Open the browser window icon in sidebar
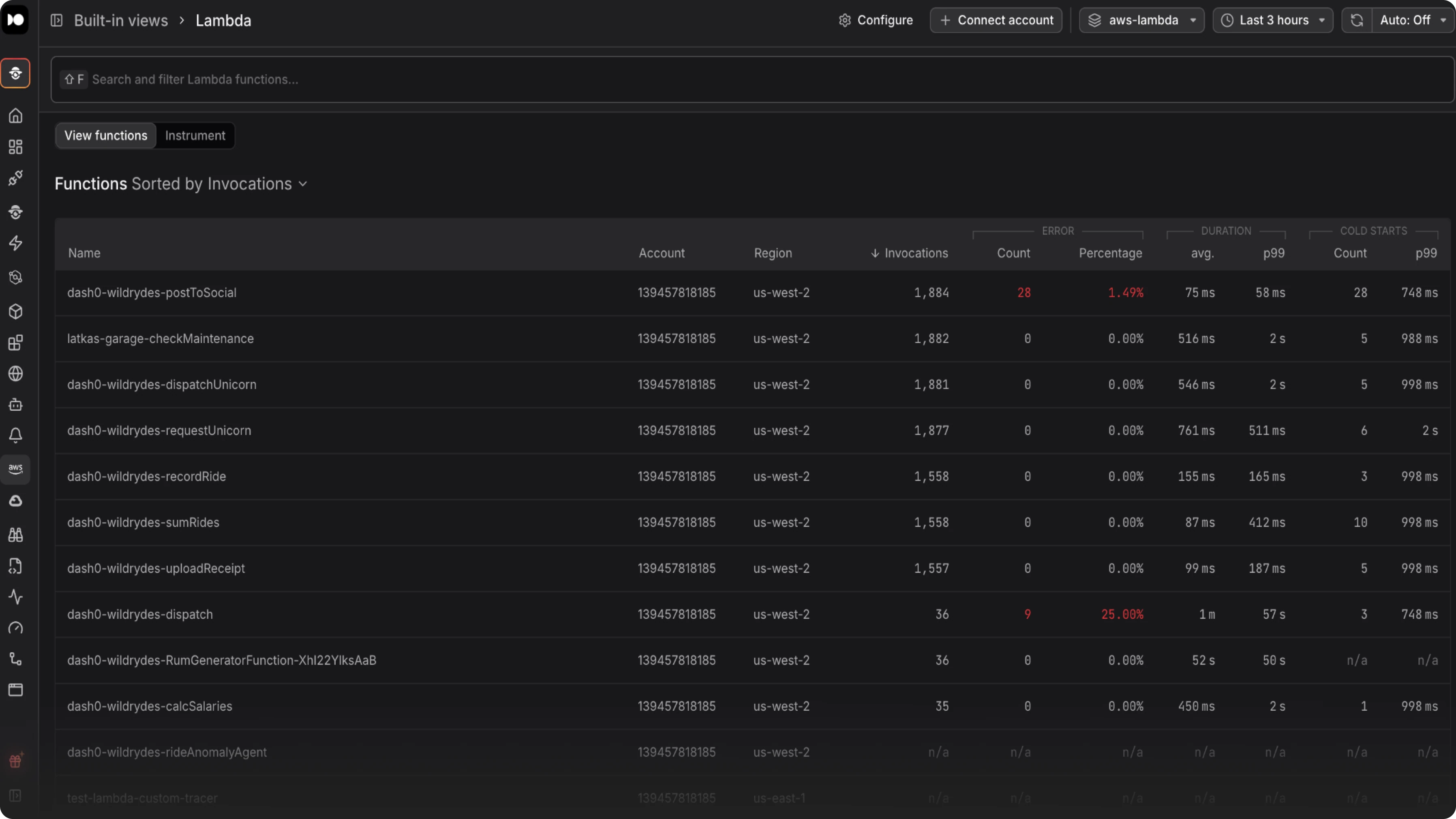Image resolution: width=1456 pixels, height=819 pixels. (x=15, y=690)
